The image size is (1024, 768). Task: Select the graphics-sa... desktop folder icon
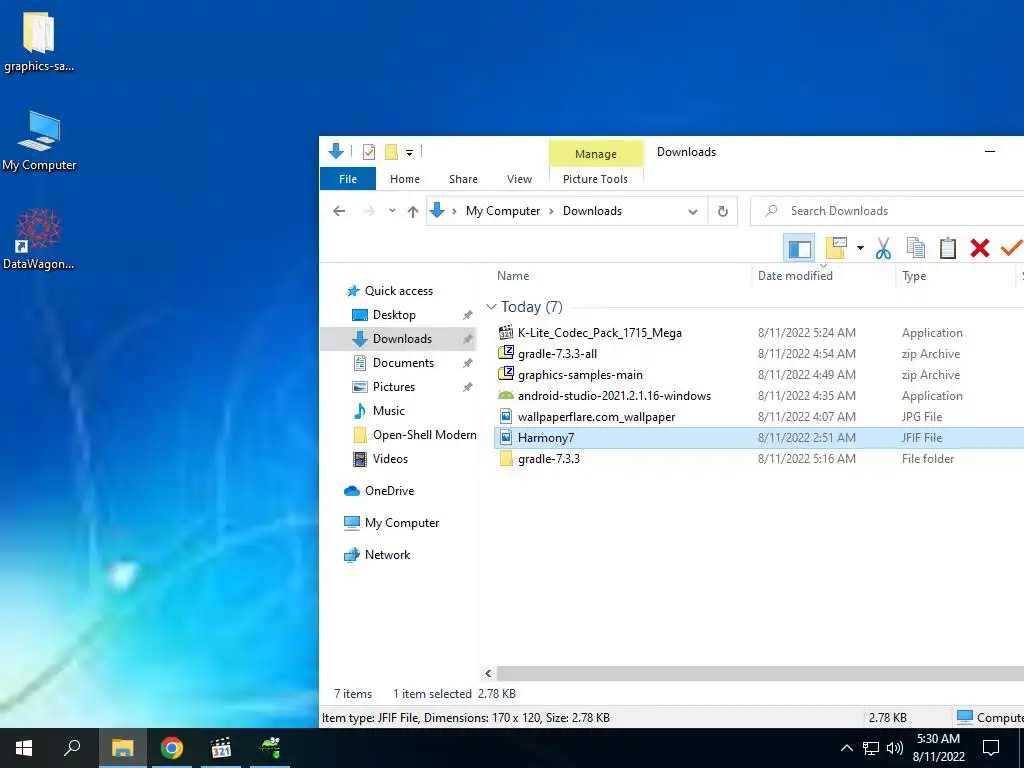point(39,41)
